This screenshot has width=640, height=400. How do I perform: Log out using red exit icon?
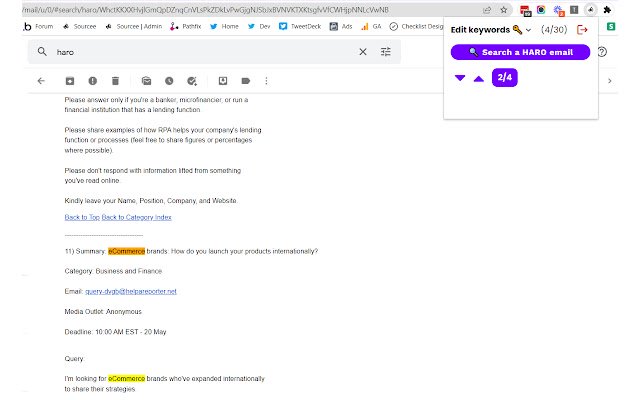coord(582,29)
